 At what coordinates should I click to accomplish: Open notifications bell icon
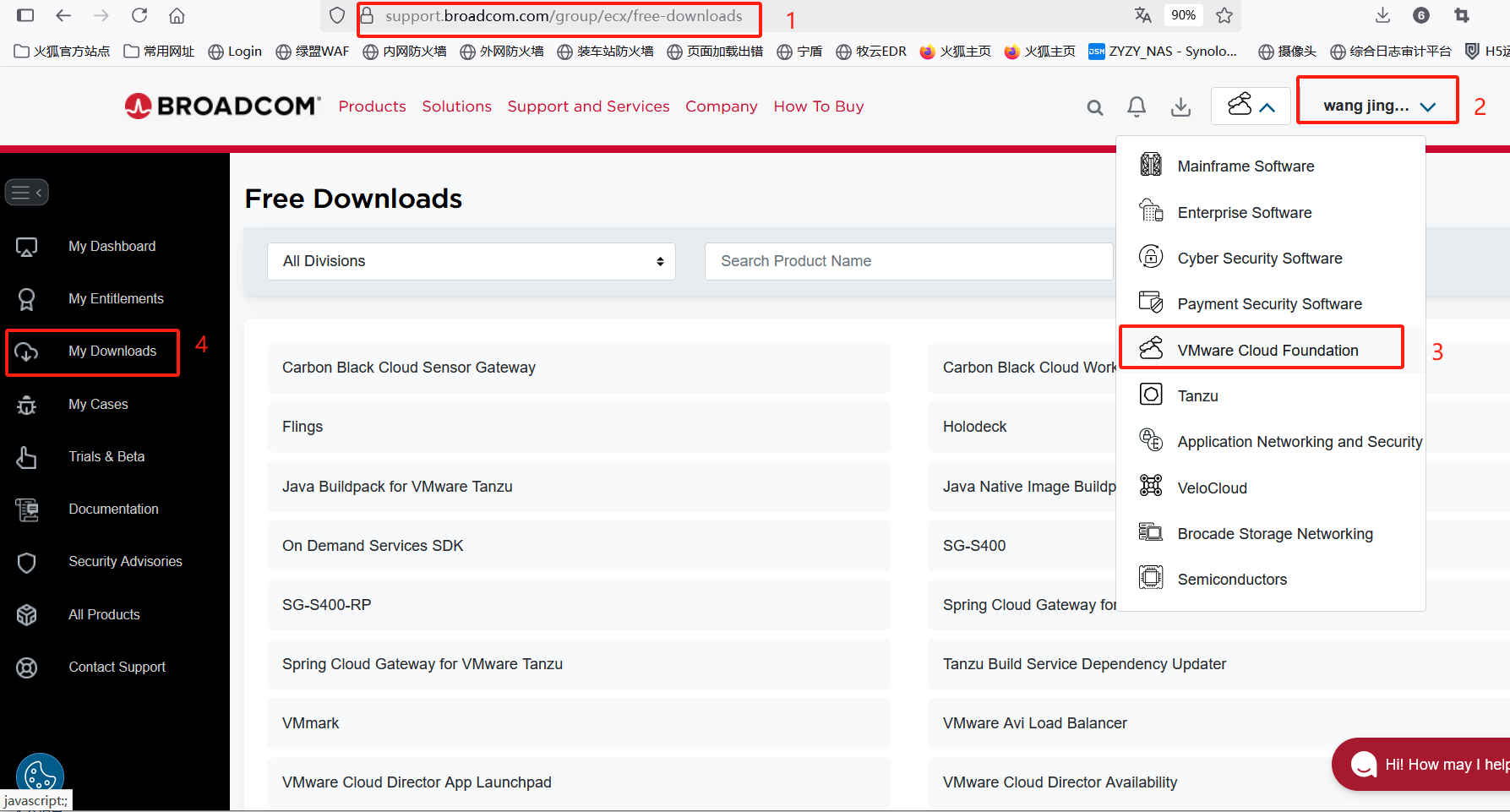[1137, 106]
